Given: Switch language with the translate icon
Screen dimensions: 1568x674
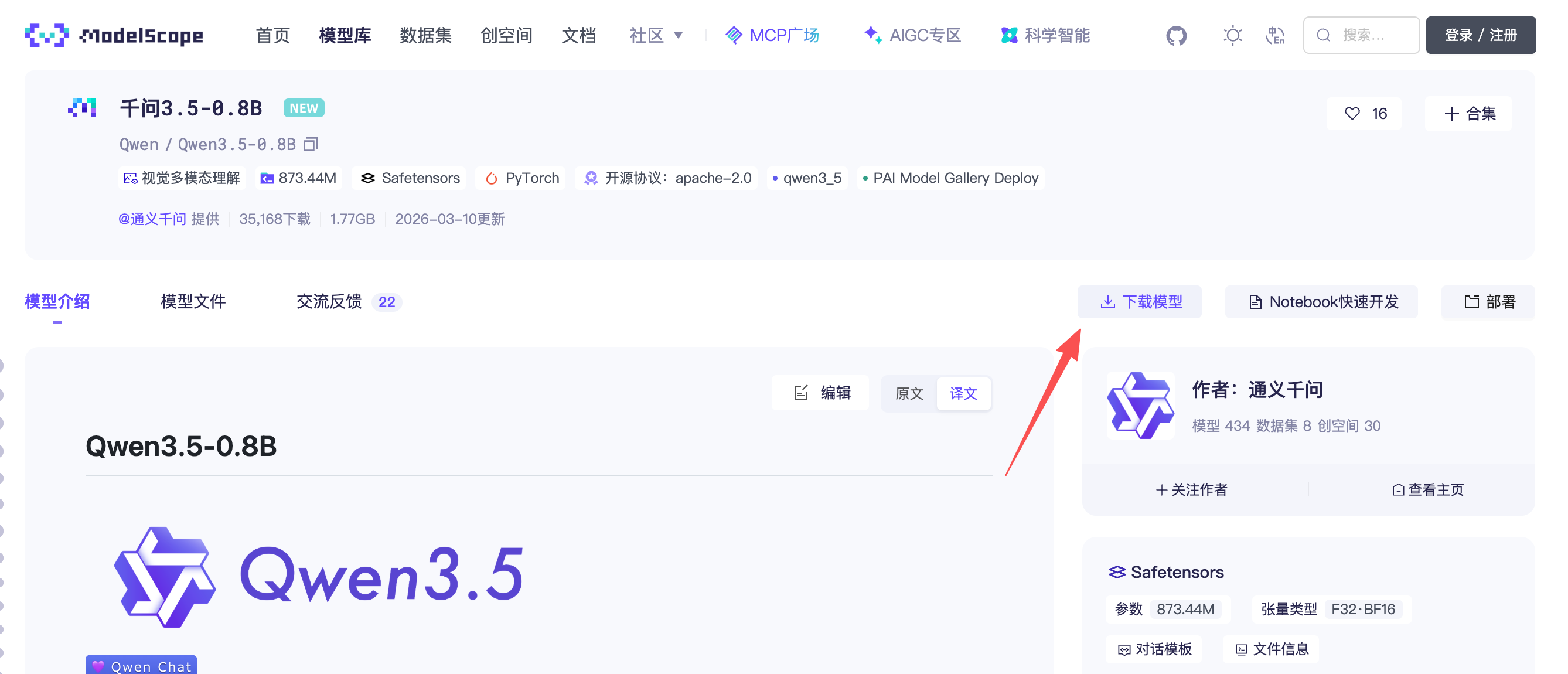Looking at the screenshot, I should coord(1274,35).
